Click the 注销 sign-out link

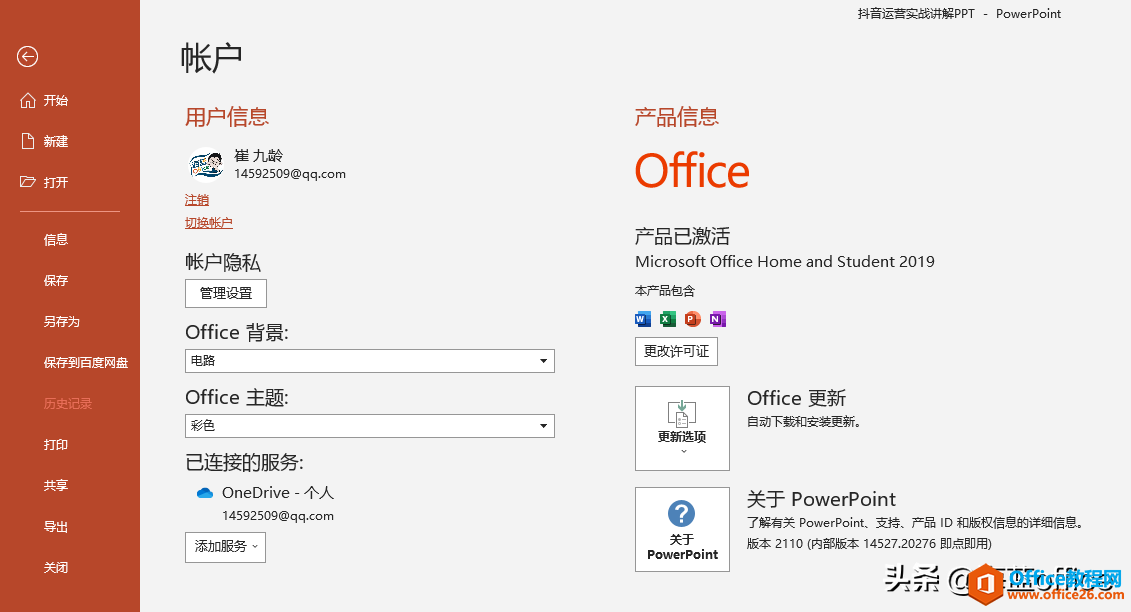197,199
